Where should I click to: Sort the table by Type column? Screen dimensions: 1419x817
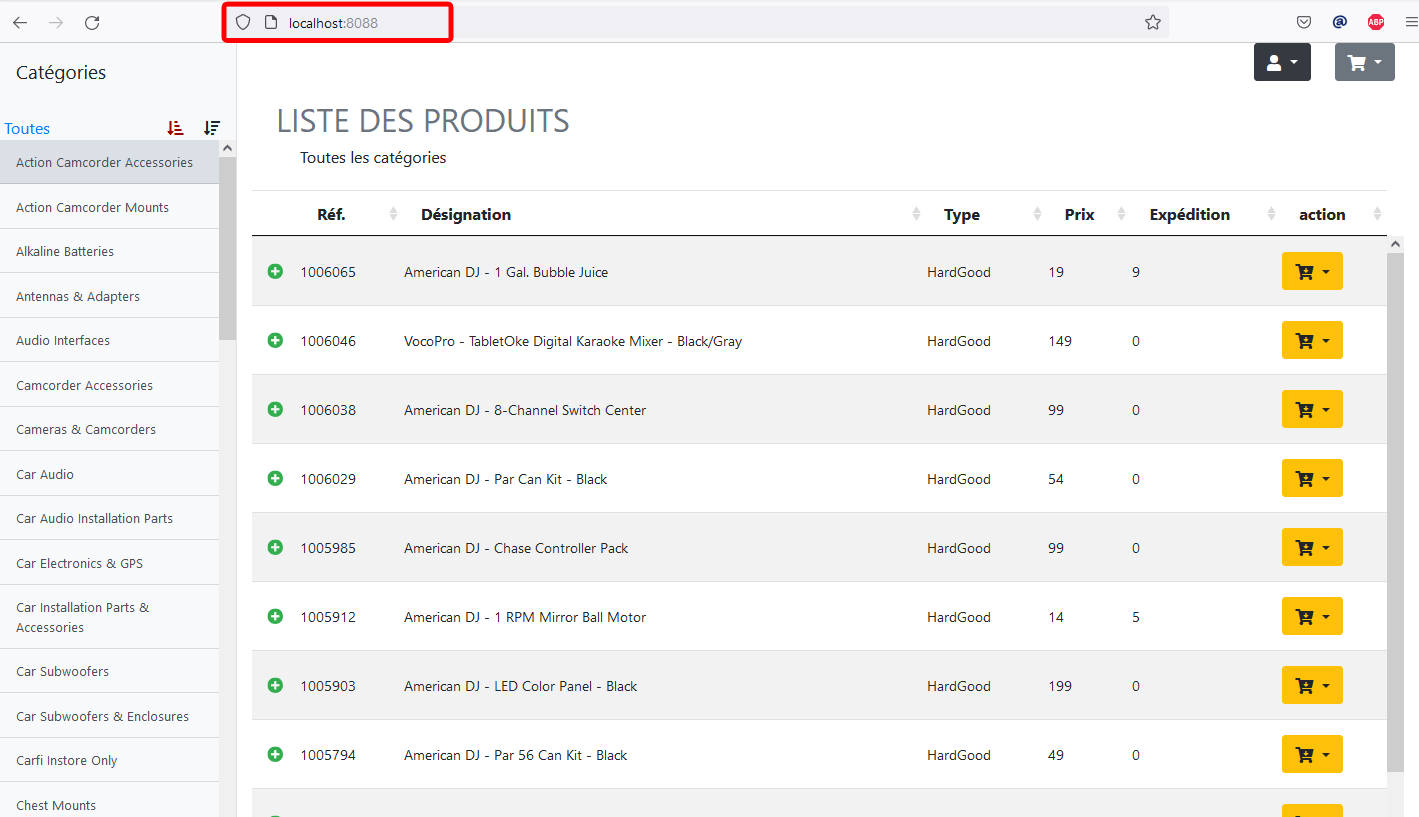[986, 214]
